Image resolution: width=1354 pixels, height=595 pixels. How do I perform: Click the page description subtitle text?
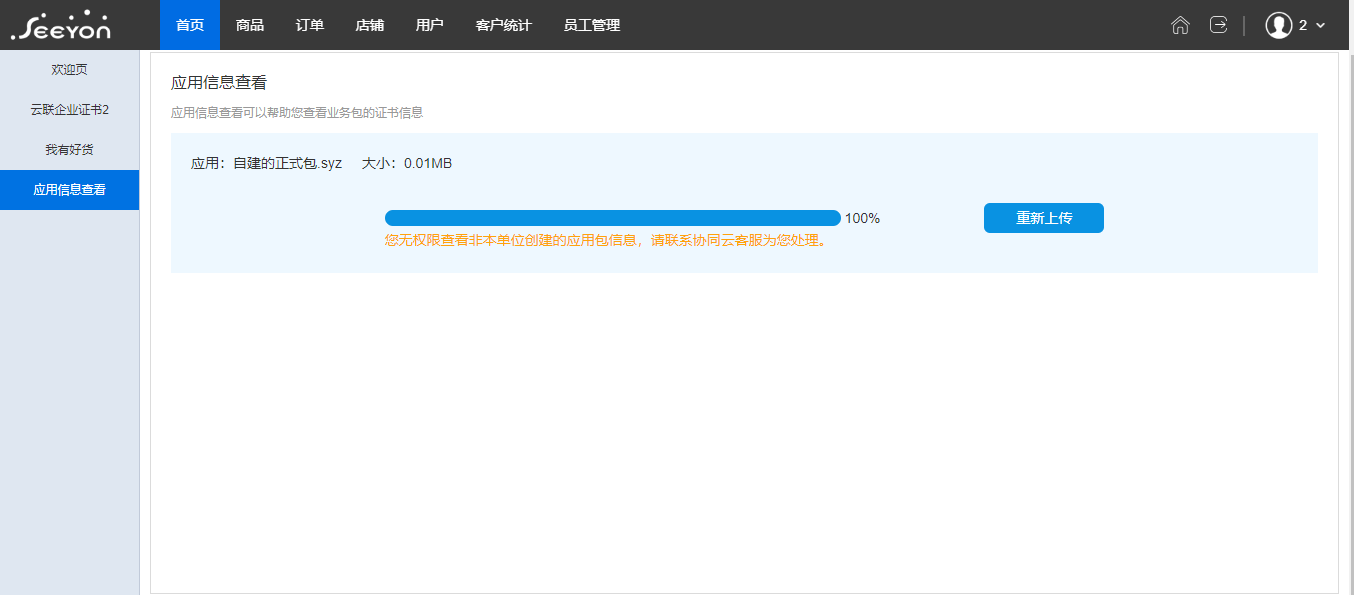(297, 113)
